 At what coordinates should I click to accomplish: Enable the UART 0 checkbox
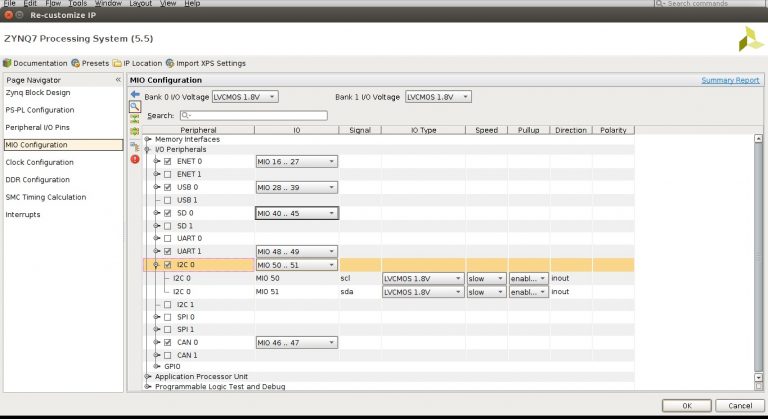pos(167,238)
